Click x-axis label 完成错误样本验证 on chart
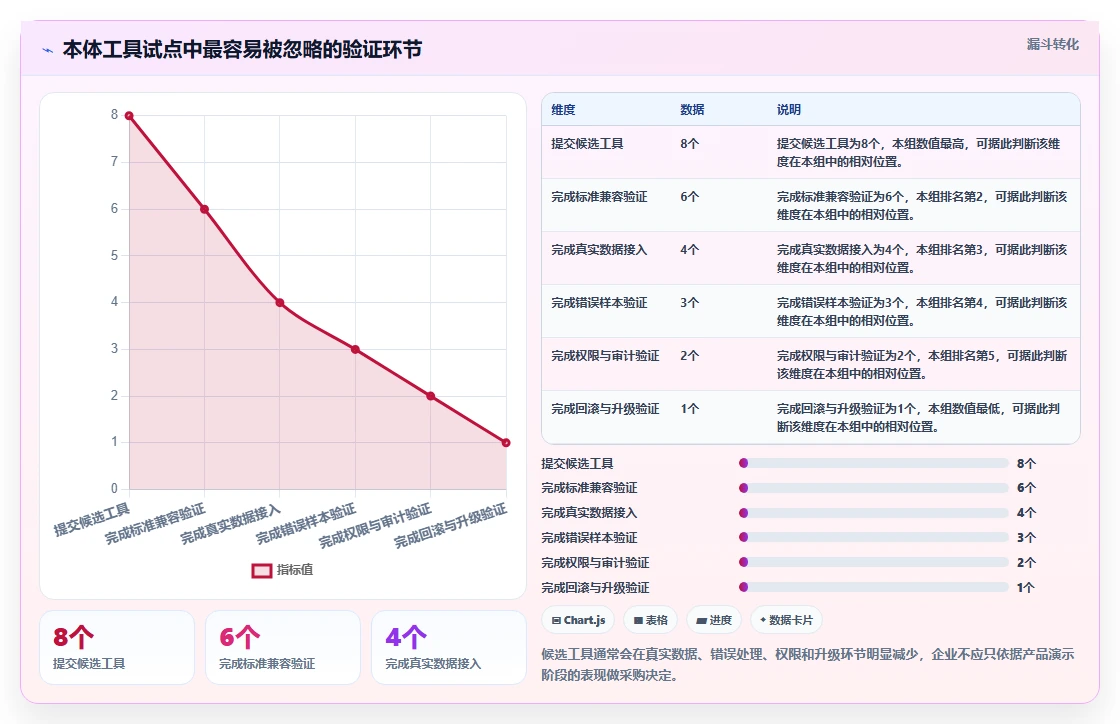Image resolution: width=1120 pixels, height=724 pixels. coord(306,523)
